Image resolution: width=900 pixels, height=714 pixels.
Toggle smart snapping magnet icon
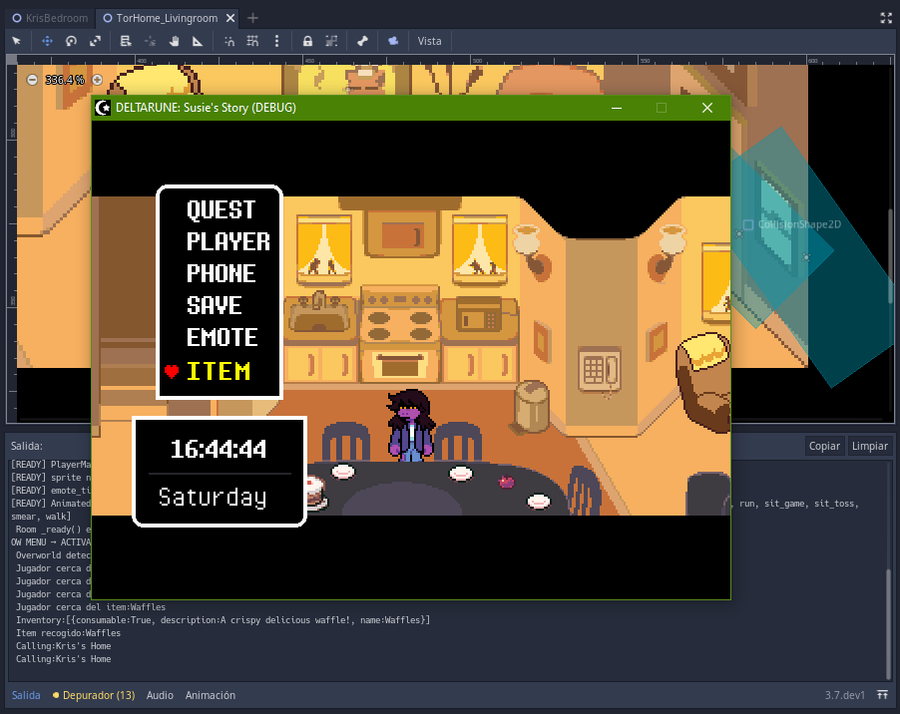click(229, 41)
